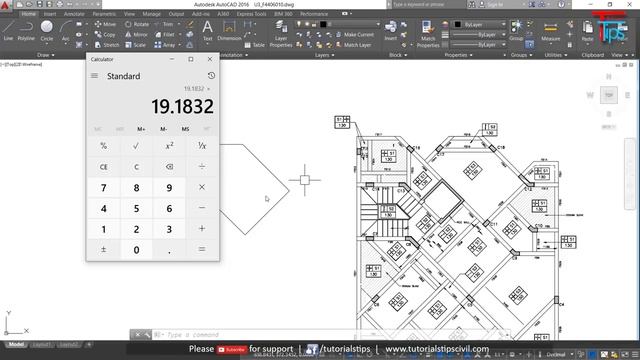
Task: Click calculator CE key
Action: [104, 167]
